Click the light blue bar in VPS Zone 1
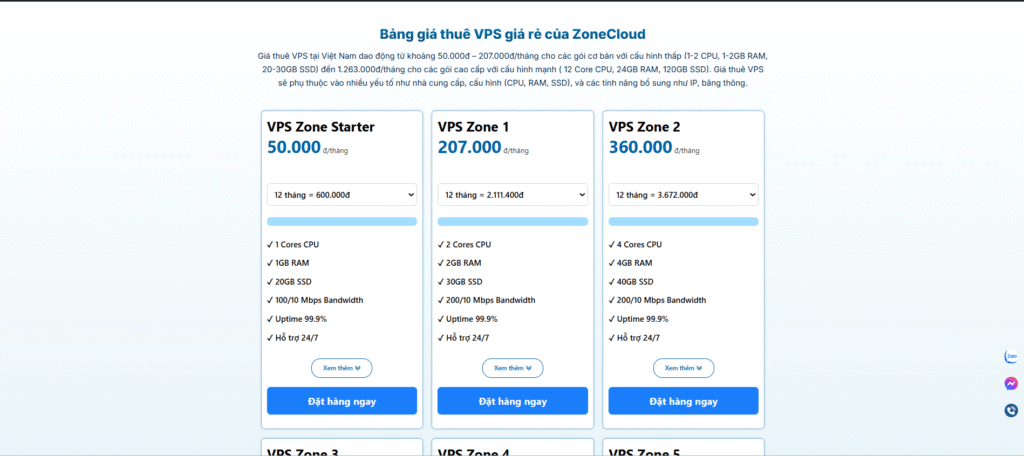Image resolution: width=1024 pixels, height=456 pixels. [512, 222]
